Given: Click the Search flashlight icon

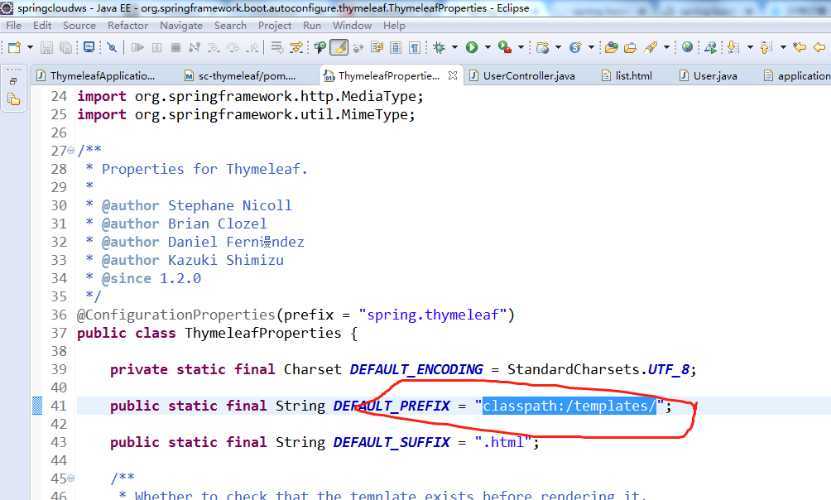Looking at the screenshot, I should [x=650, y=48].
